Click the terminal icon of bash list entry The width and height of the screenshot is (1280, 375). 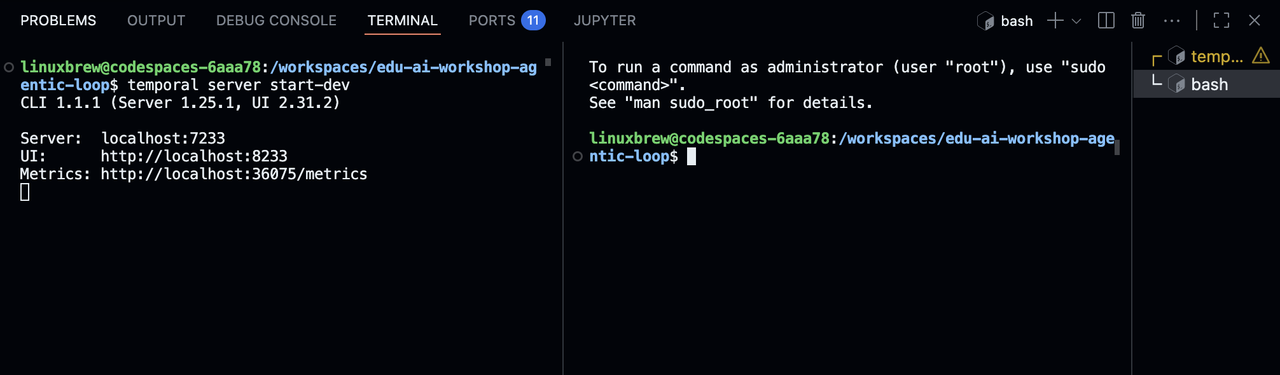pos(1177,84)
